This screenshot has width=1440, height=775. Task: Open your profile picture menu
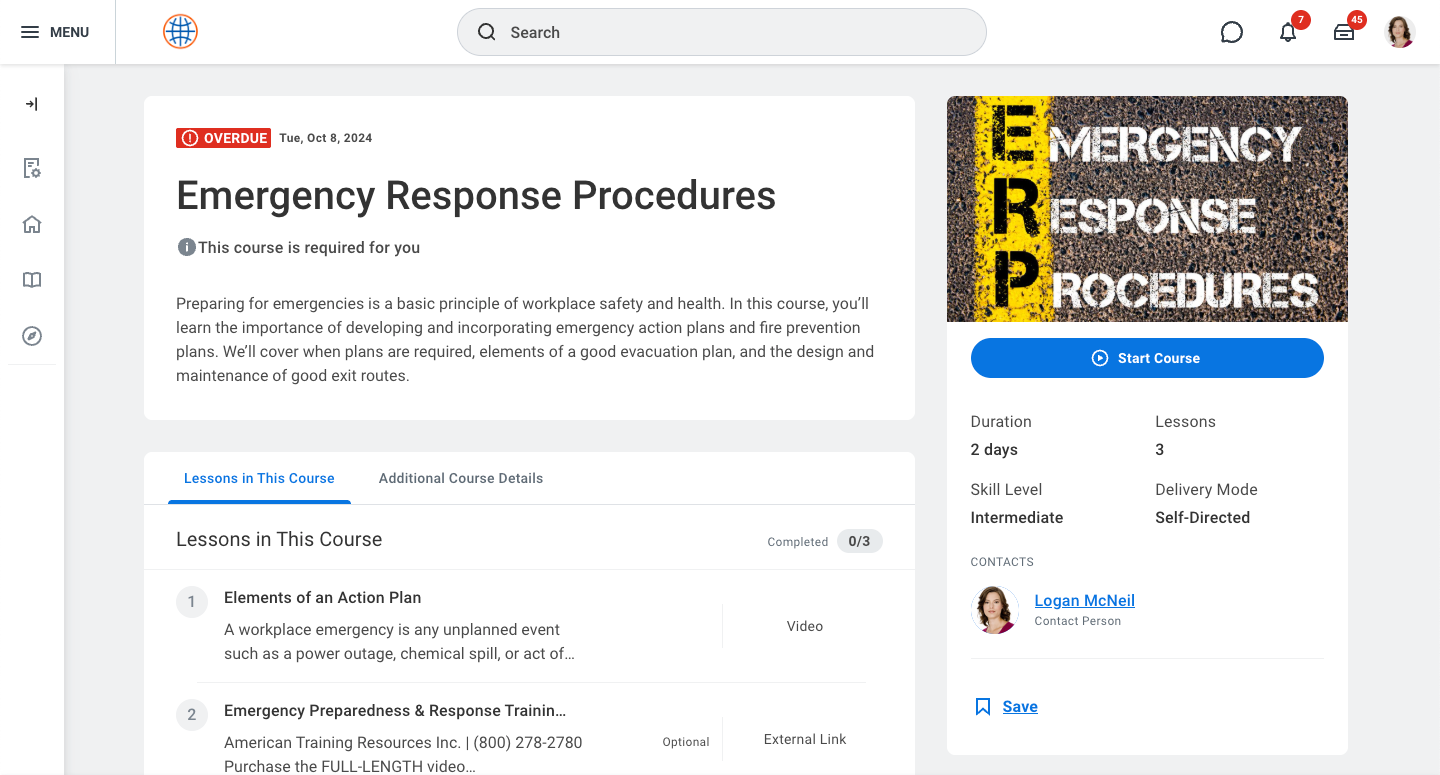pos(1400,31)
